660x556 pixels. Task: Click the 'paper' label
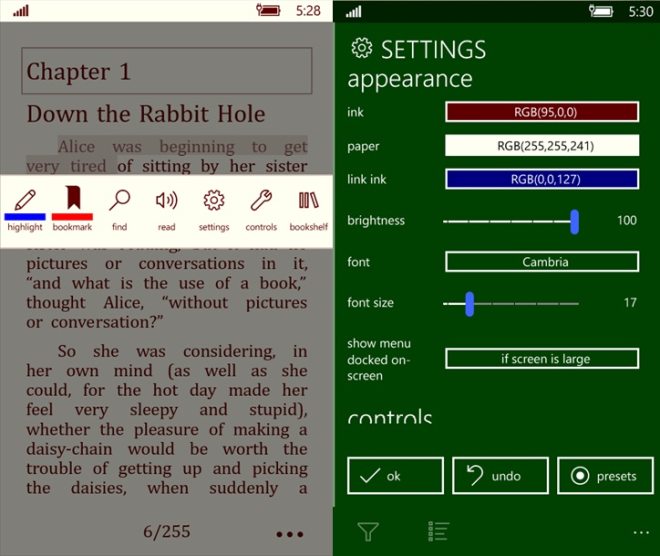363,147
